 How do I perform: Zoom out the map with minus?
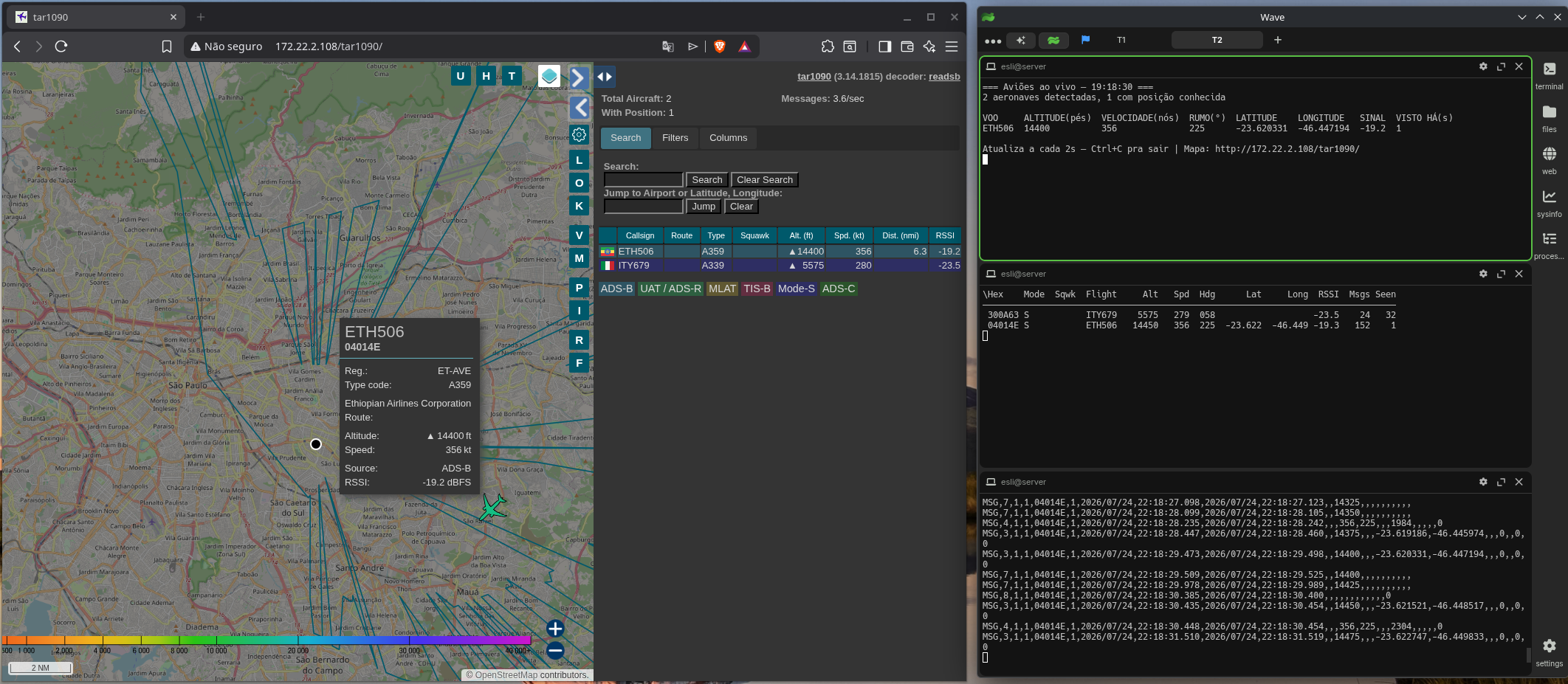tap(556, 650)
